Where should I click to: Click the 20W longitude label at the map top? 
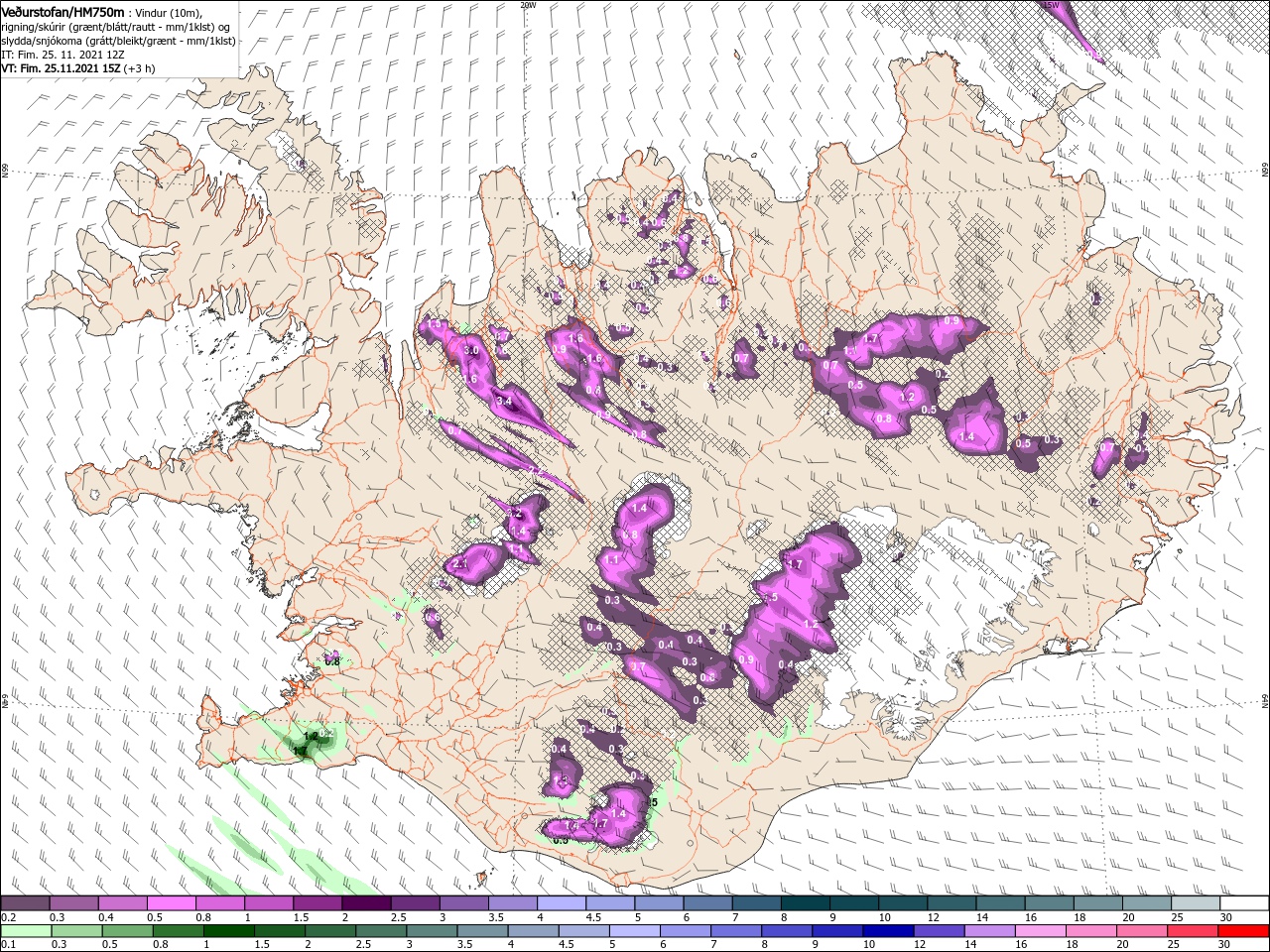(528, 5)
